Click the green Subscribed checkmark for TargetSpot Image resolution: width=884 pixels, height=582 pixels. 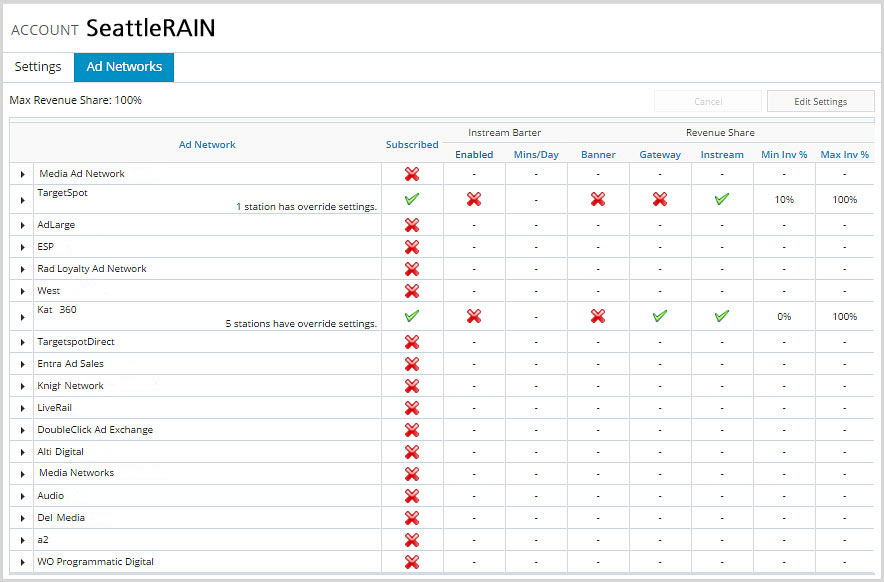pos(411,199)
